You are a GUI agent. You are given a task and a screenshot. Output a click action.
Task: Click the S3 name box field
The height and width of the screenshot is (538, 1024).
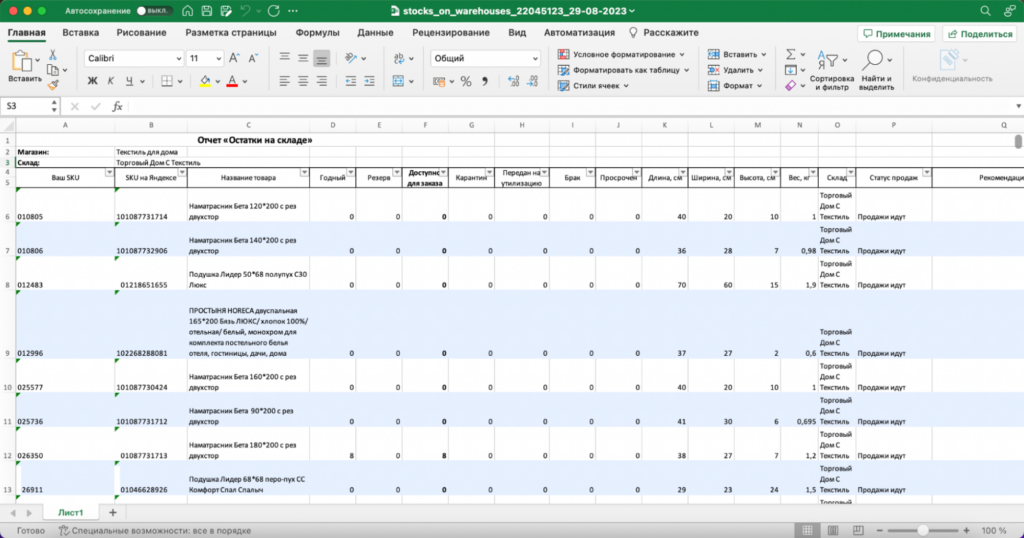click(25, 106)
